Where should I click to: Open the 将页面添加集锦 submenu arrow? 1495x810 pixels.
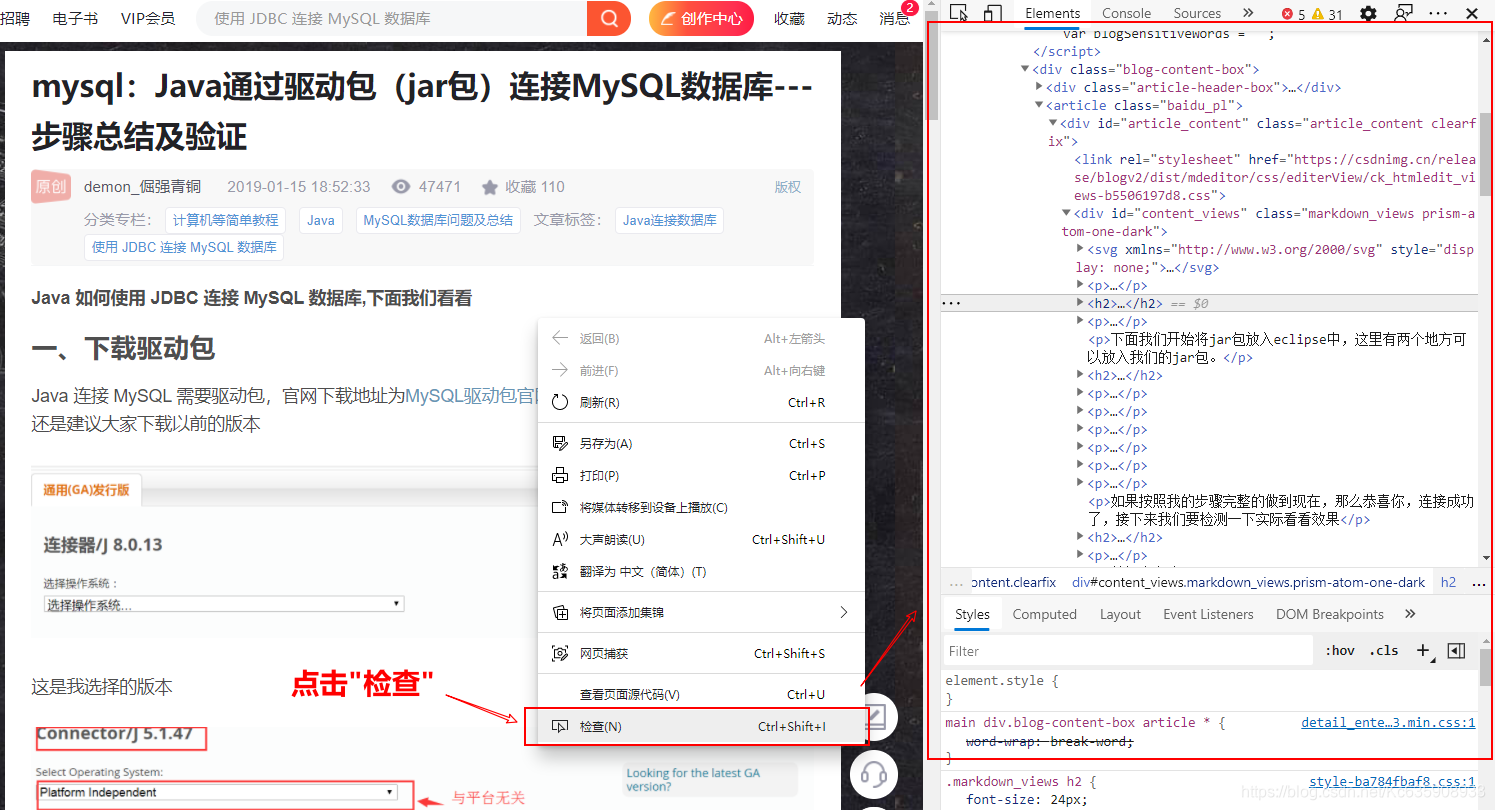(843, 612)
